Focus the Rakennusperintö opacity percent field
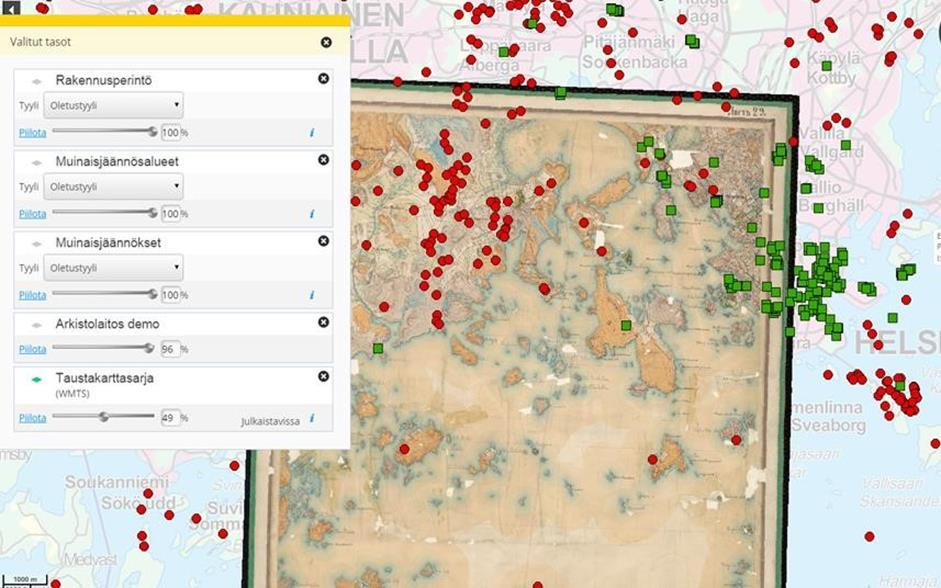This screenshot has height=588, width=941. pyautogui.click(x=170, y=132)
